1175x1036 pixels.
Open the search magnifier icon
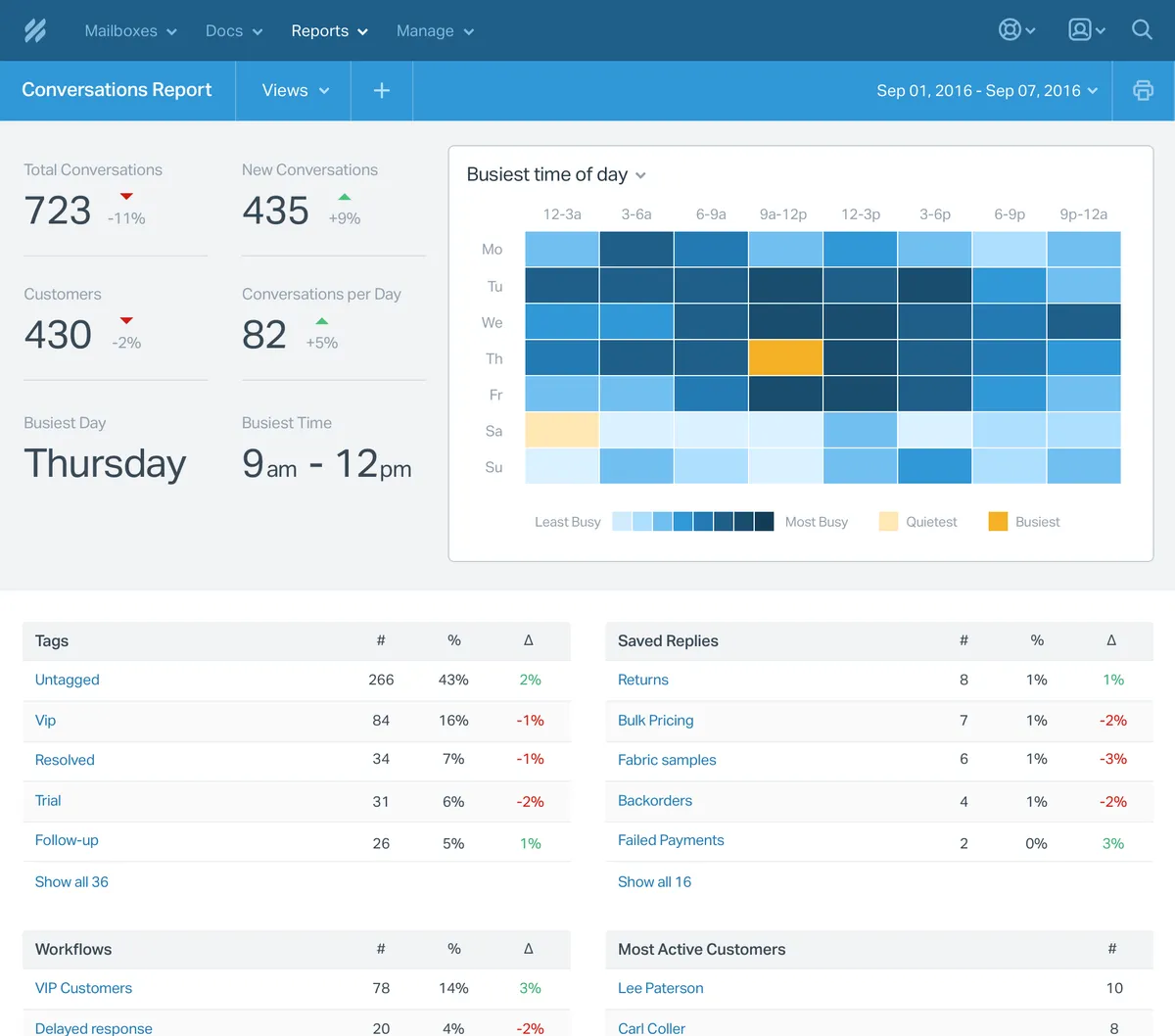pyautogui.click(x=1142, y=30)
